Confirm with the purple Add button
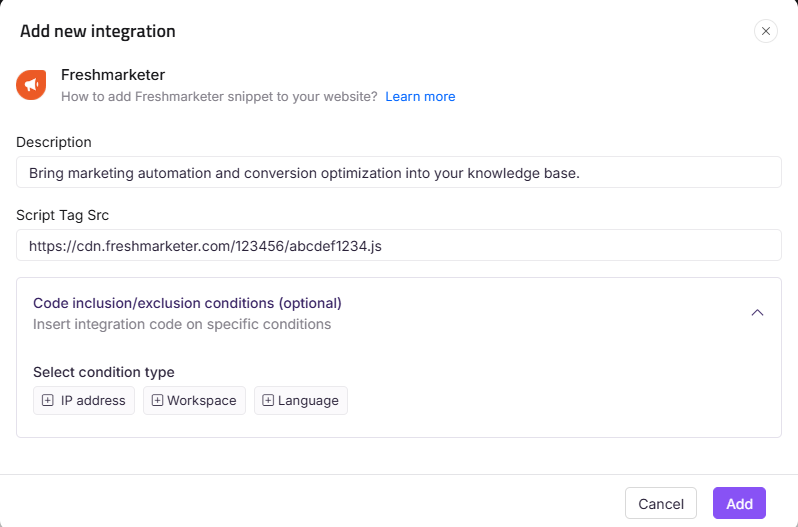The width and height of the screenshot is (798, 527). (739, 503)
